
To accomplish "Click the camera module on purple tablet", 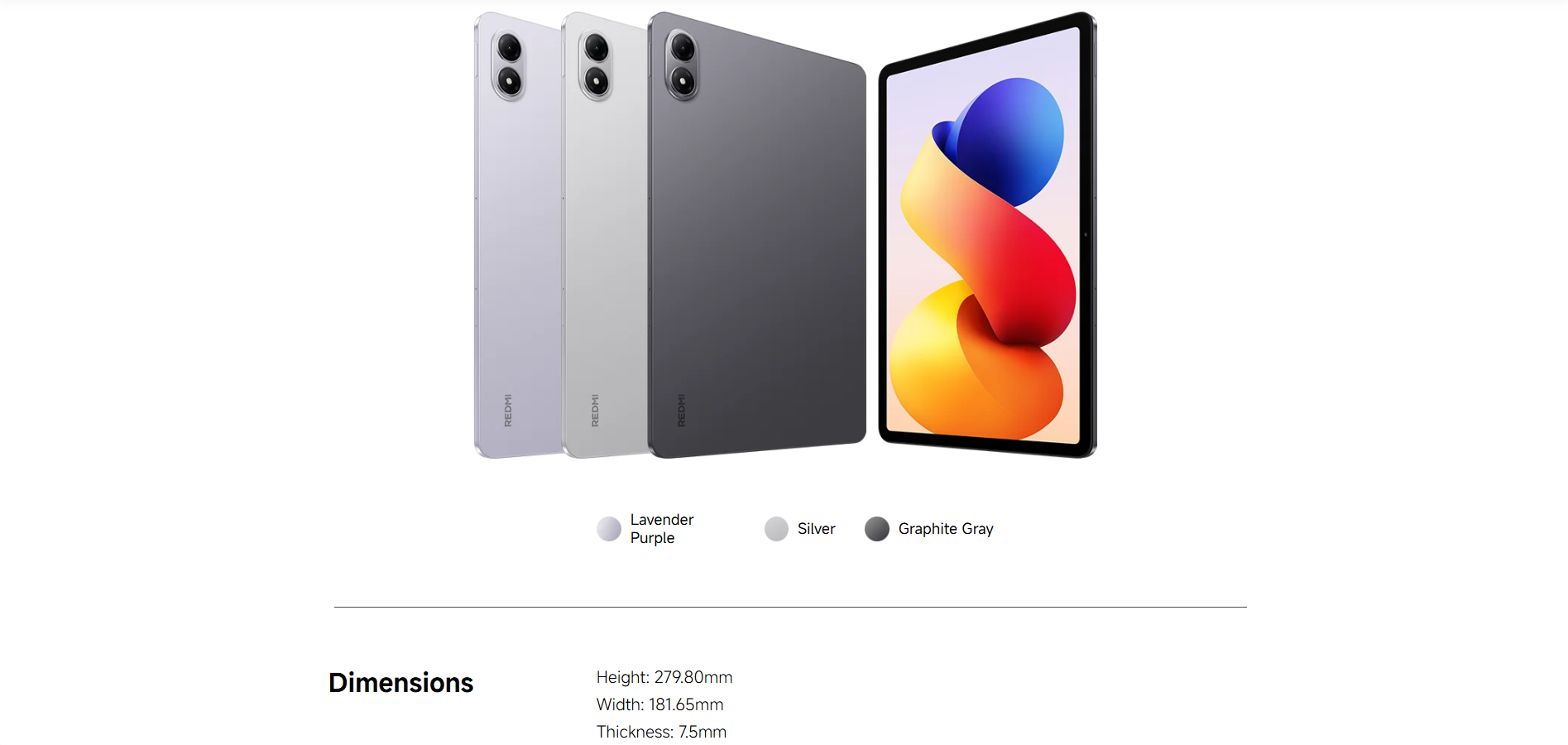I will tap(510, 65).
